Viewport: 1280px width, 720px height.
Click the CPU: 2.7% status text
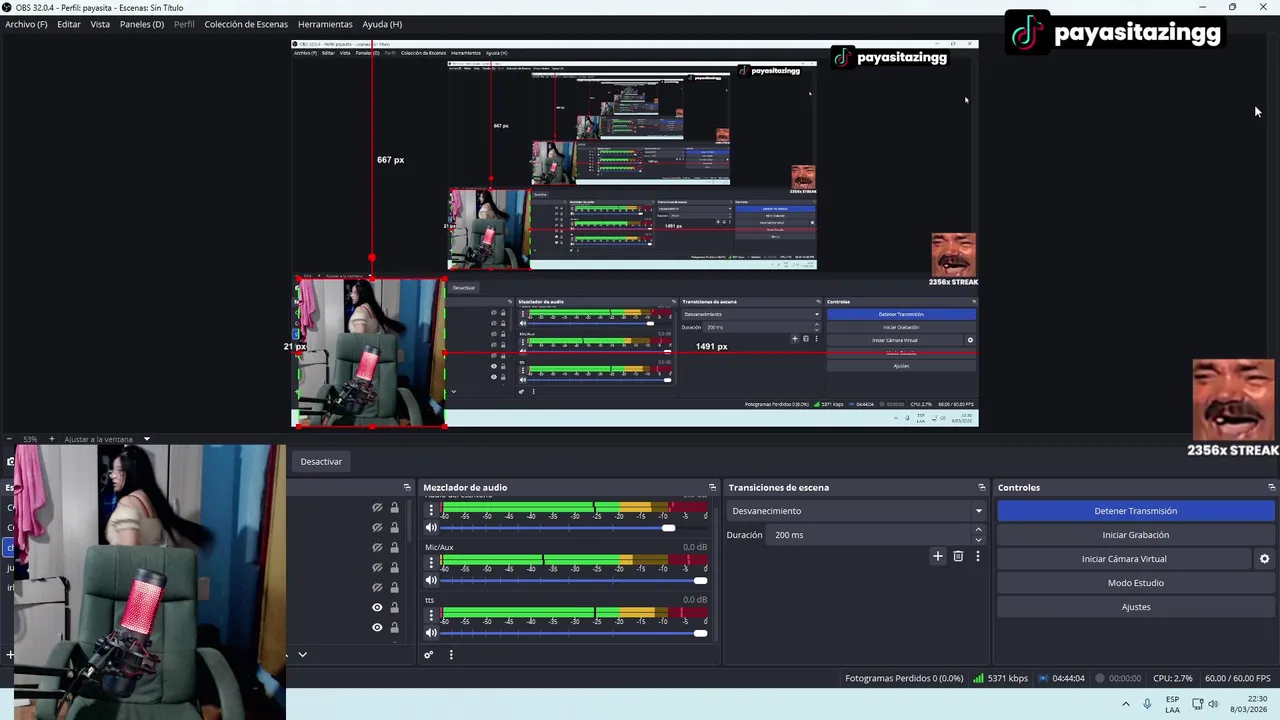(1172, 678)
